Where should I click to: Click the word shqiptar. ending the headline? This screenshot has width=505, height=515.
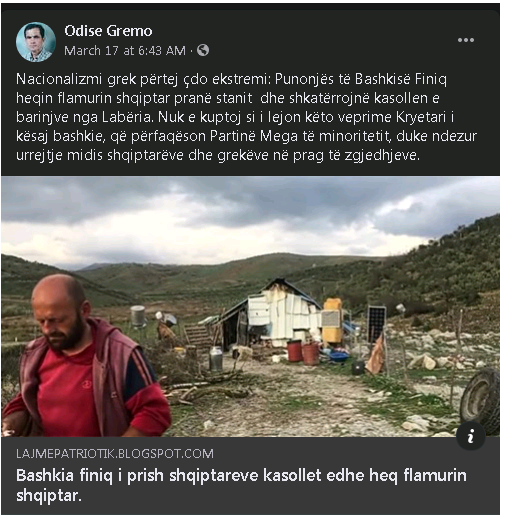pyautogui.click(x=49, y=495)
